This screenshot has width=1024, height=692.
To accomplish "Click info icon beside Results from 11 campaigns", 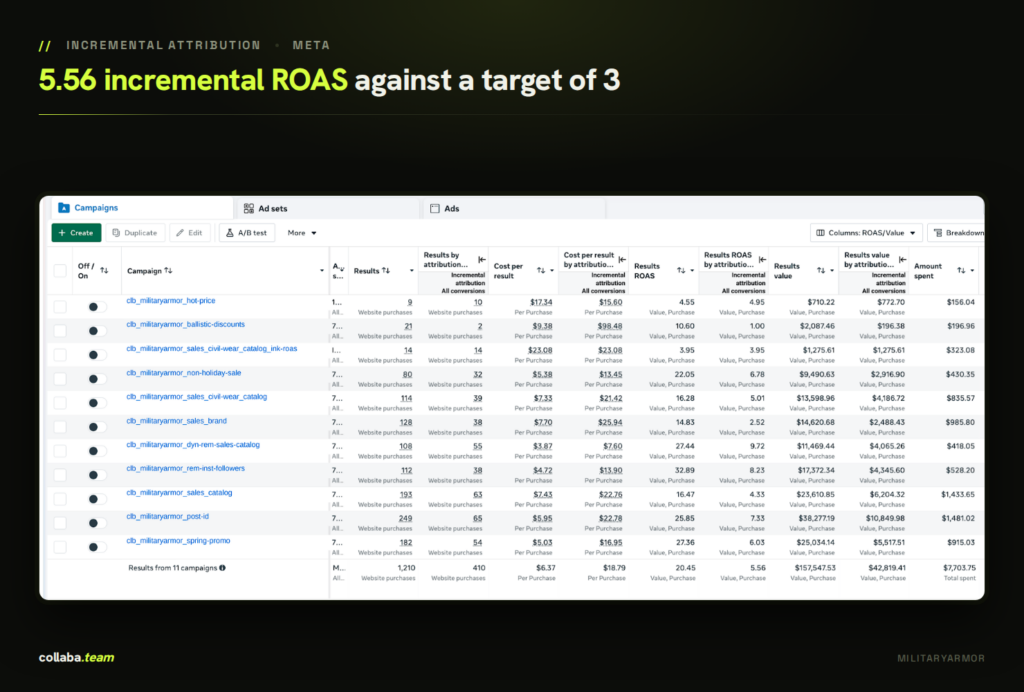I will [223, 568].
